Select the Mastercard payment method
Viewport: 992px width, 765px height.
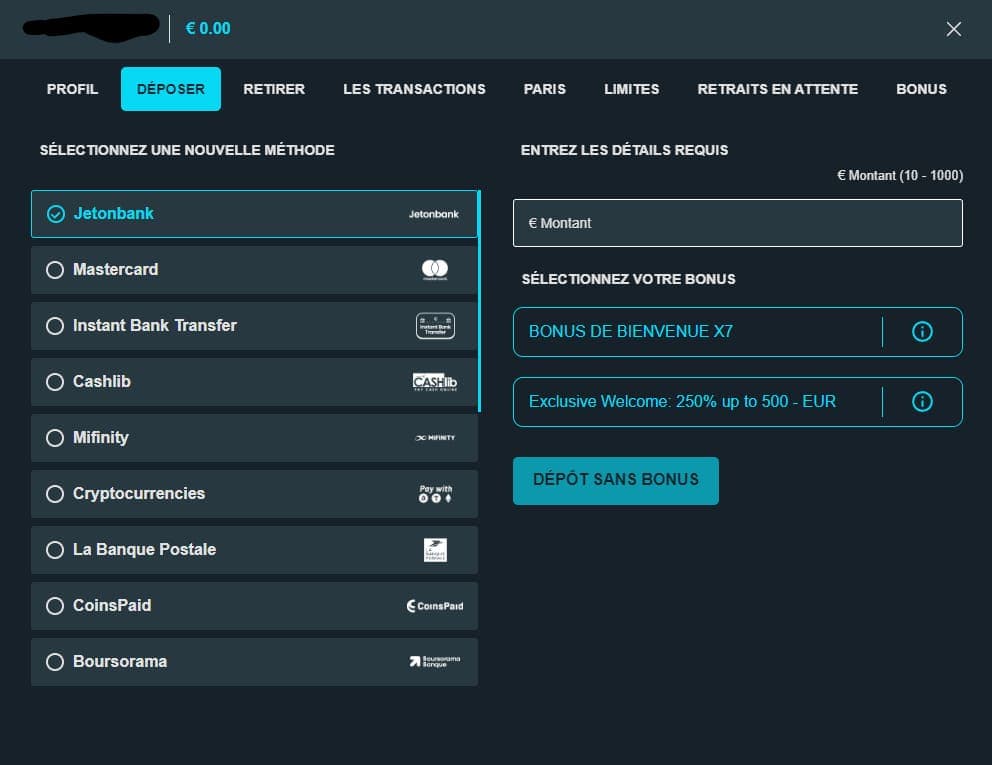(x=254, y=270)
